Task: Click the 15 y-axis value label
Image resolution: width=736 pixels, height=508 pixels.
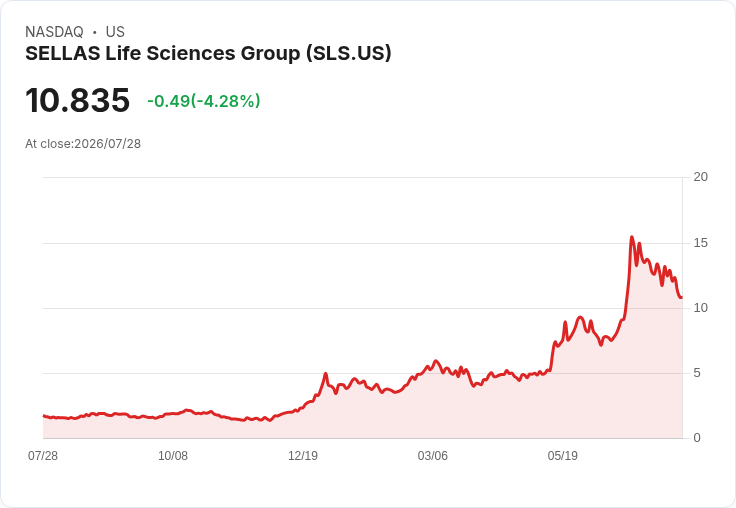Action: 700,243
